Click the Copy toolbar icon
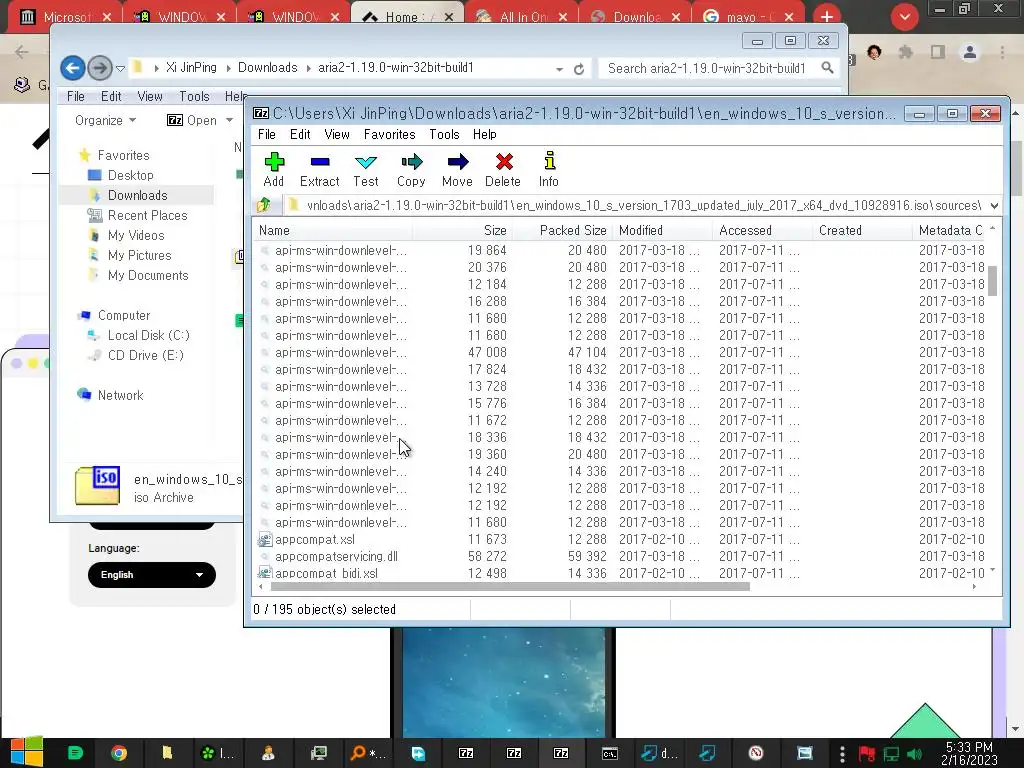The image size is (1024, 768). coord(411,169)
